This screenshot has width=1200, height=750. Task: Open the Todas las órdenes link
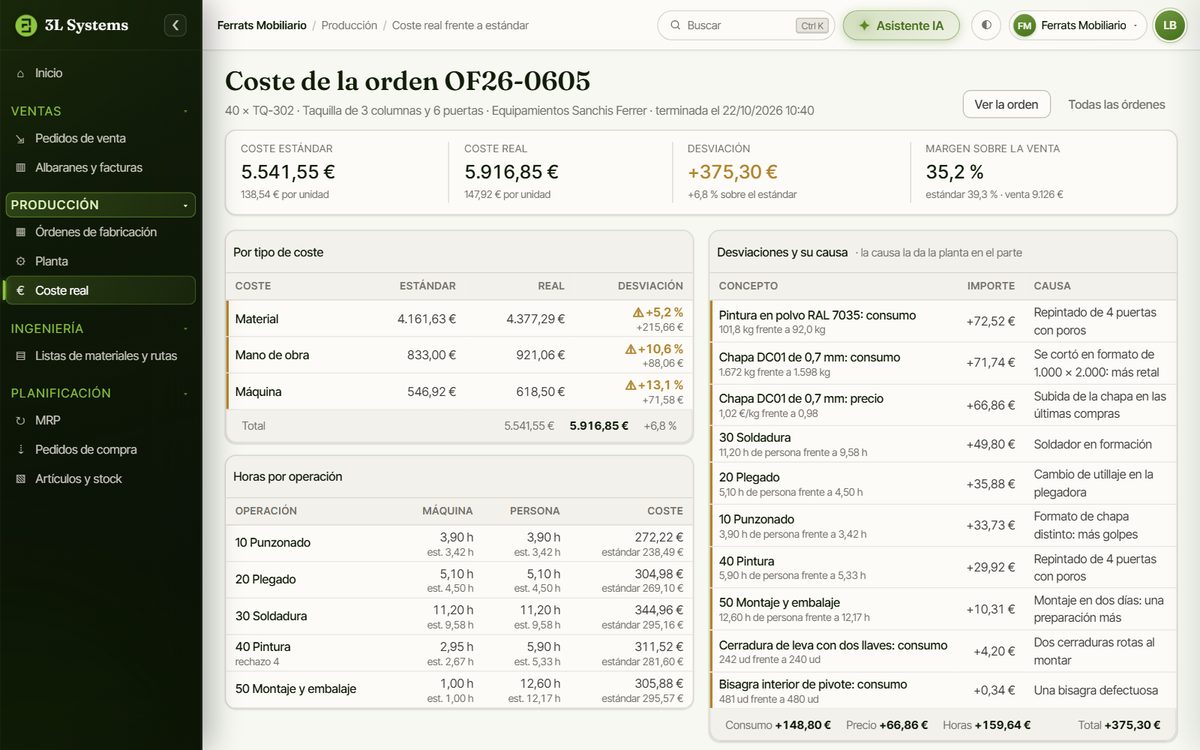coord(1116,104)
